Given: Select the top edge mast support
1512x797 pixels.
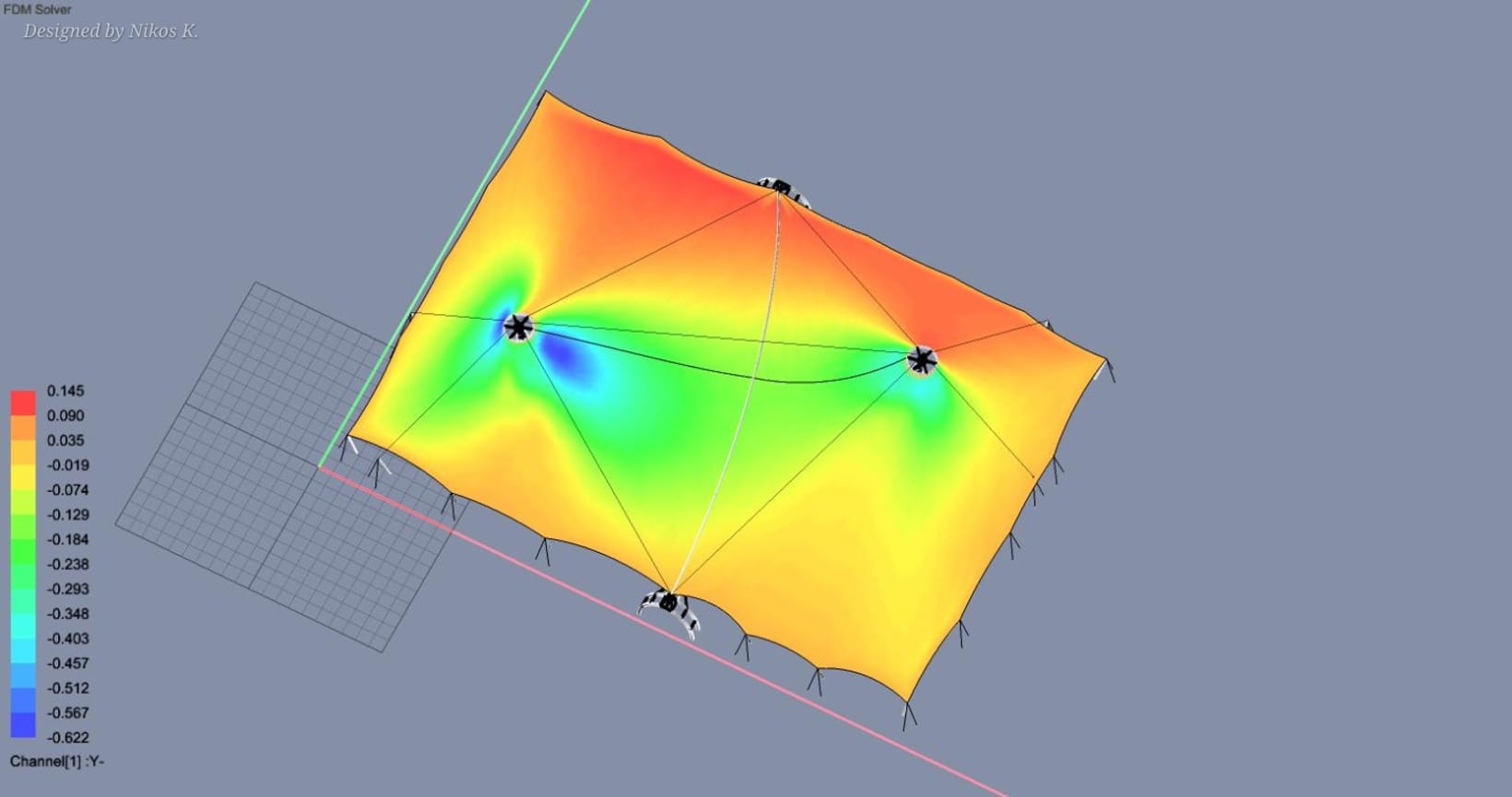Looking at the screenshot, I should coord(782,189).
